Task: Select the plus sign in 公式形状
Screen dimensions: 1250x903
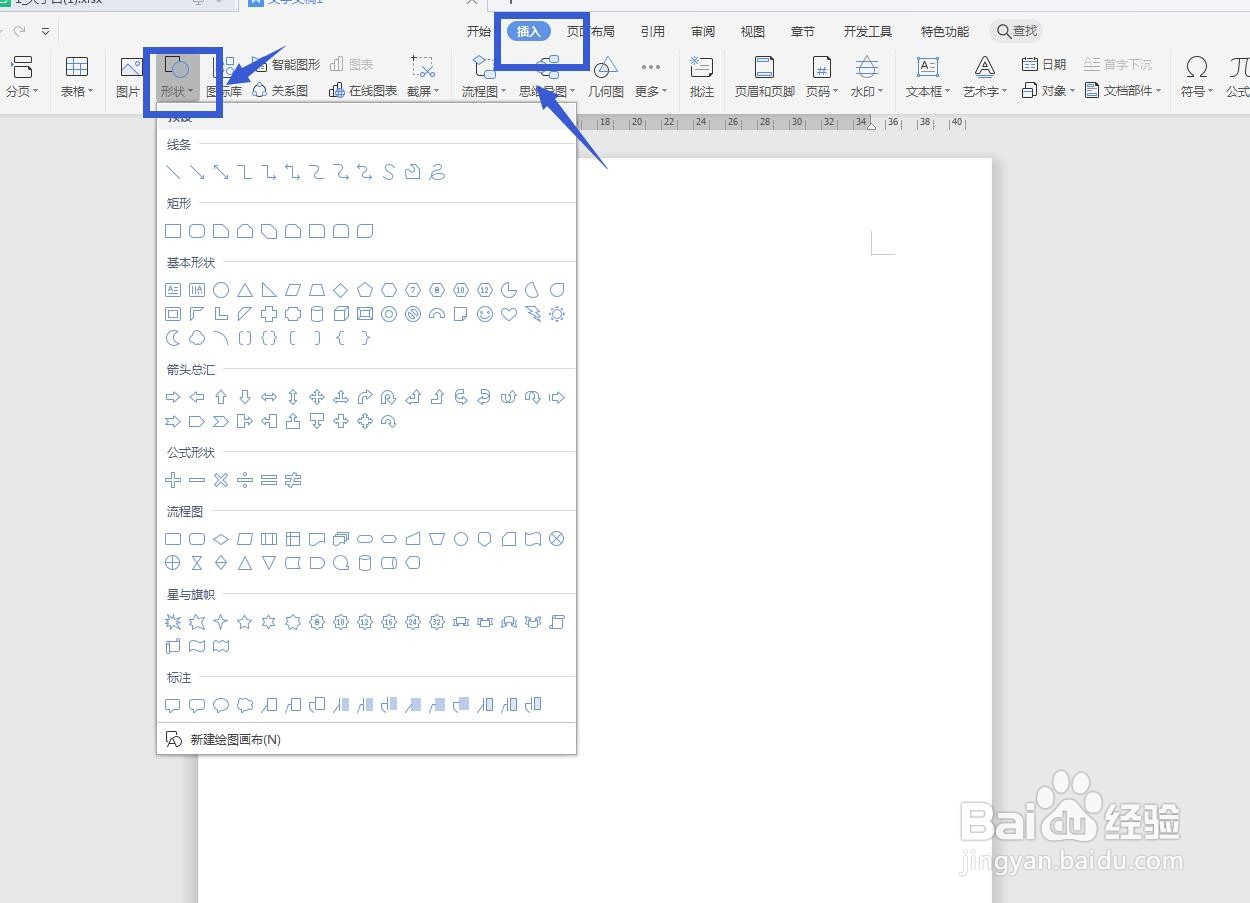Action: tap(173, 480)
